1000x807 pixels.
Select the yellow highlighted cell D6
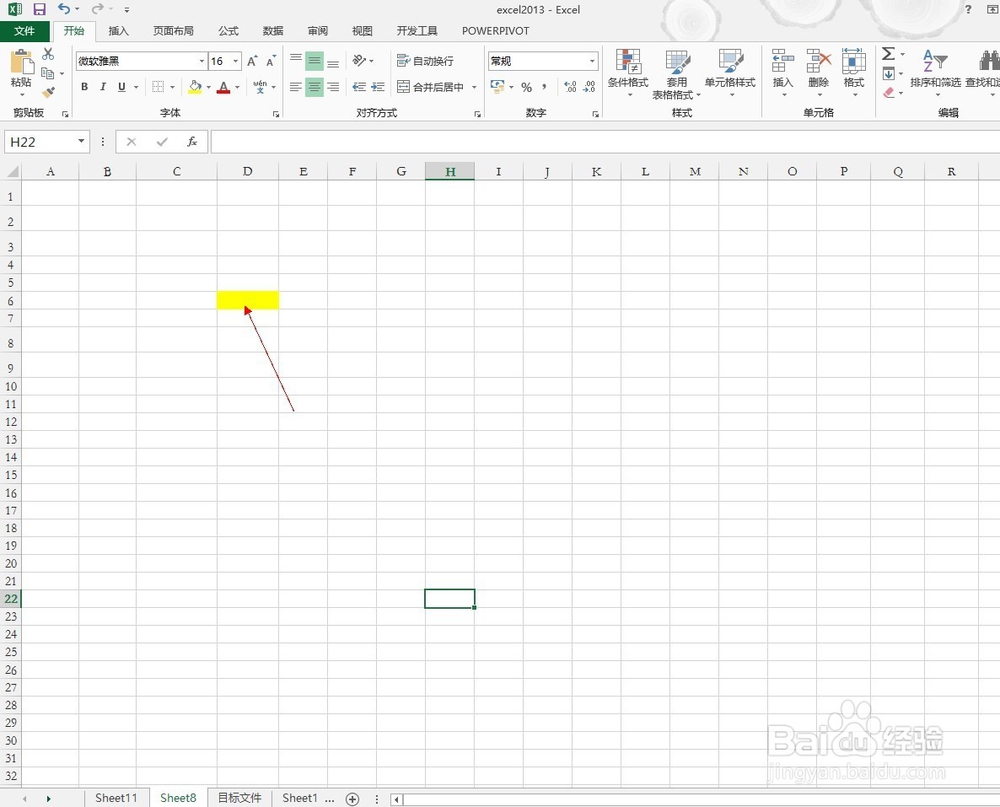coord(247,300)
